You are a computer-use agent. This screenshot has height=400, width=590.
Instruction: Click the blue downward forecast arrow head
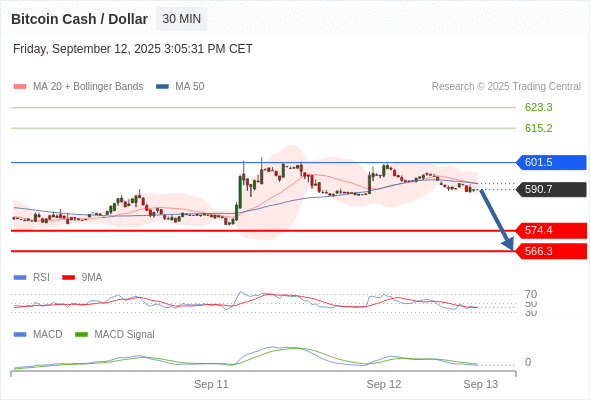click(x=508, y=244)
